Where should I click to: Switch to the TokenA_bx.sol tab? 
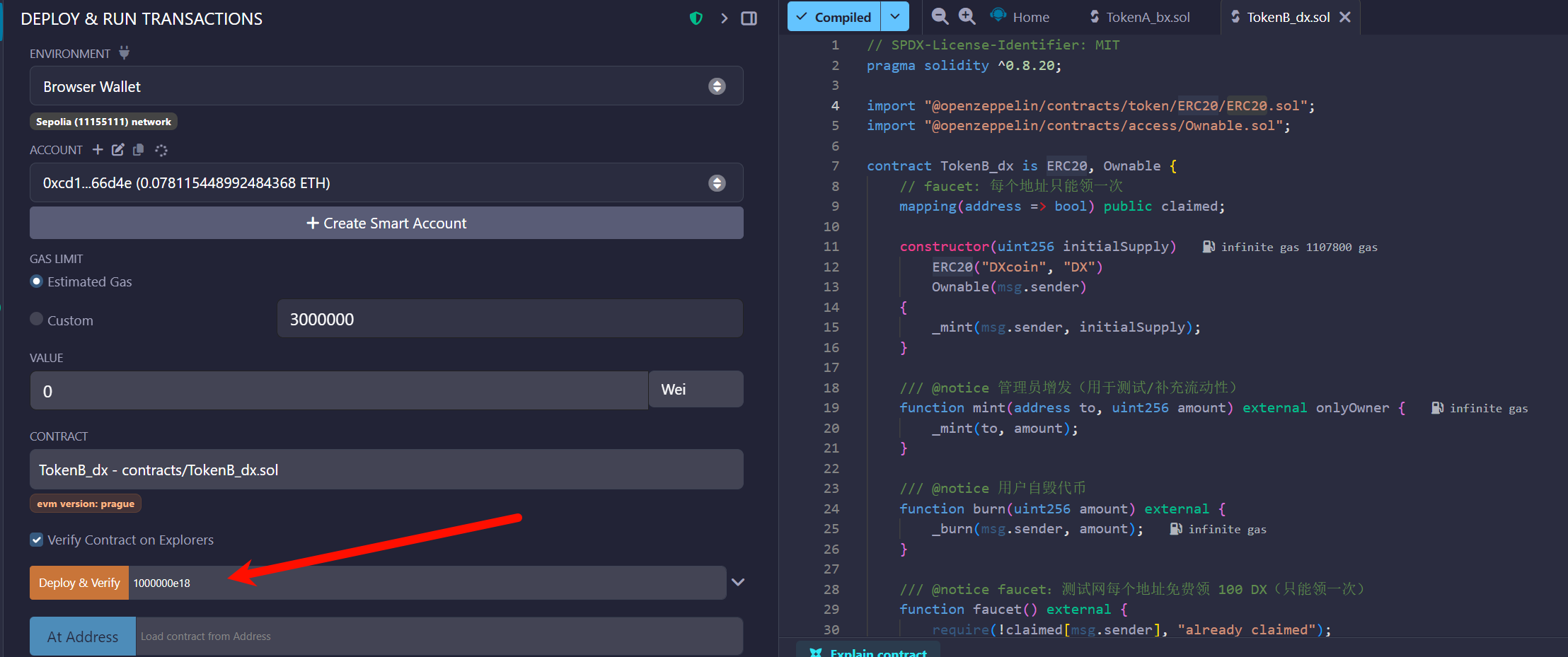coord(1140,17)
